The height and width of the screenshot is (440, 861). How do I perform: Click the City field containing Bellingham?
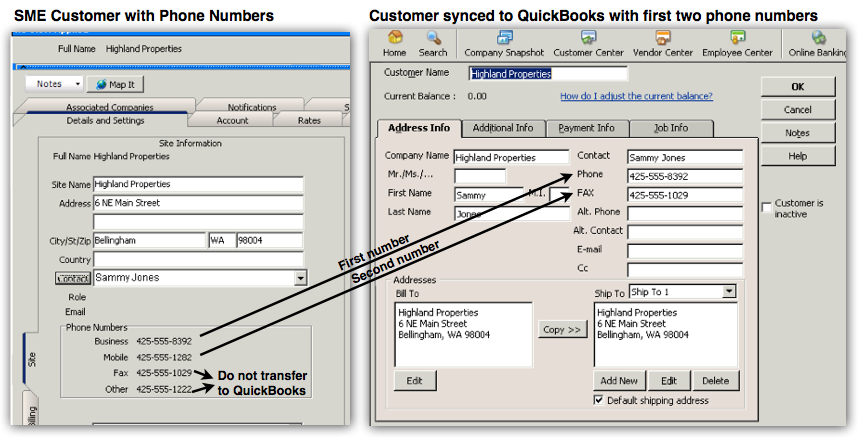point(149,241)
